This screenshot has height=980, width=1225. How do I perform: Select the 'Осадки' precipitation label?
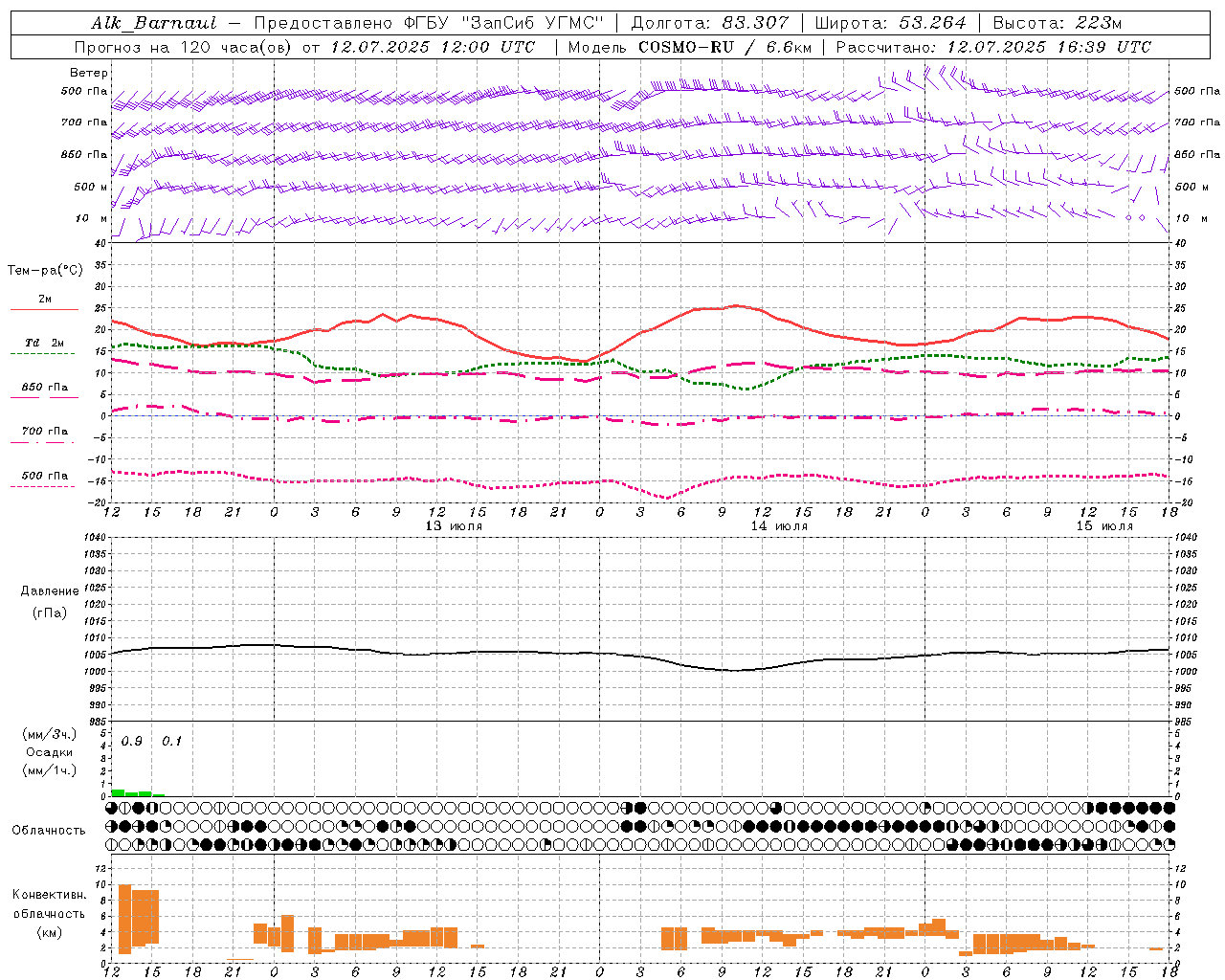pos(50,752)
